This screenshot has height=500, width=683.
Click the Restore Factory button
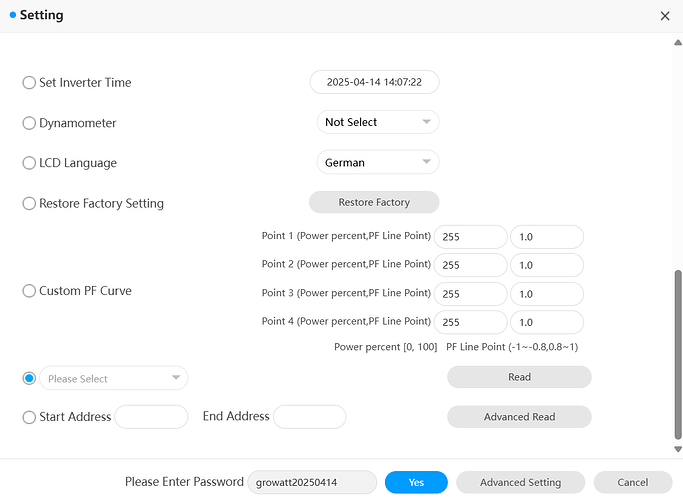(x=374, y=202)
